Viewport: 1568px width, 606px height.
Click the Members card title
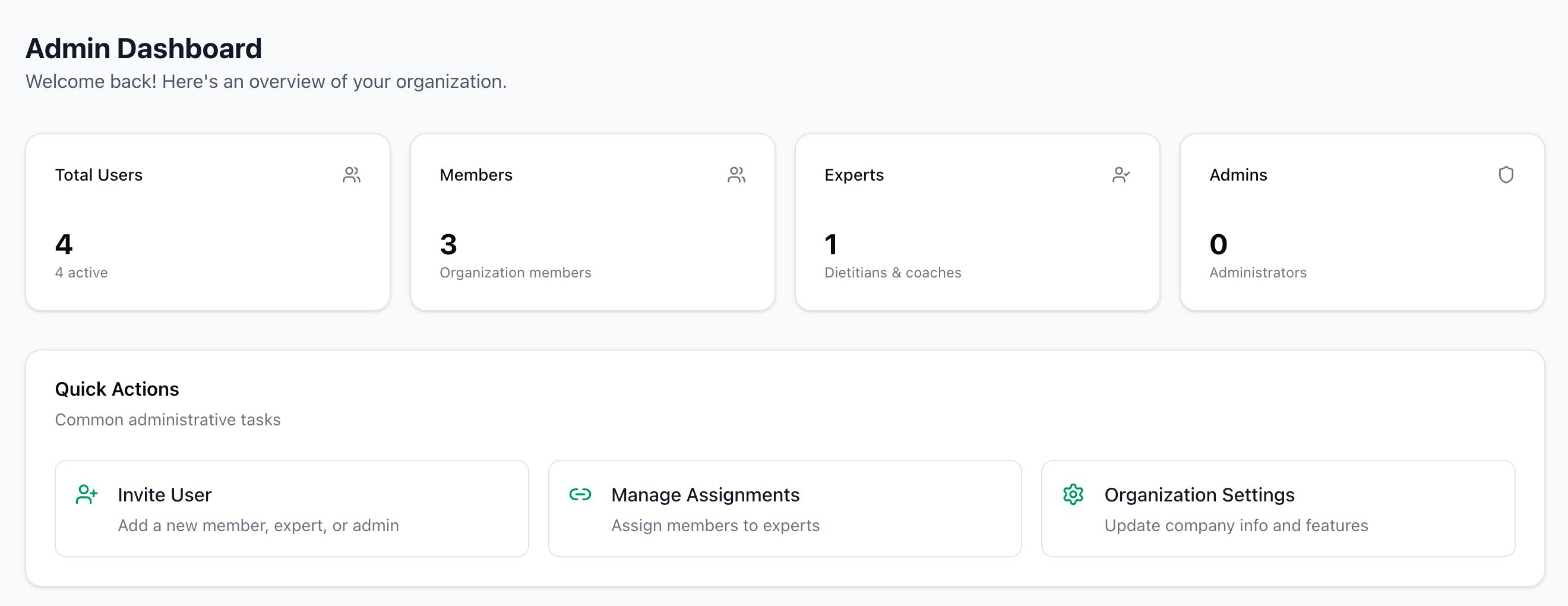(x=476, y=175)
